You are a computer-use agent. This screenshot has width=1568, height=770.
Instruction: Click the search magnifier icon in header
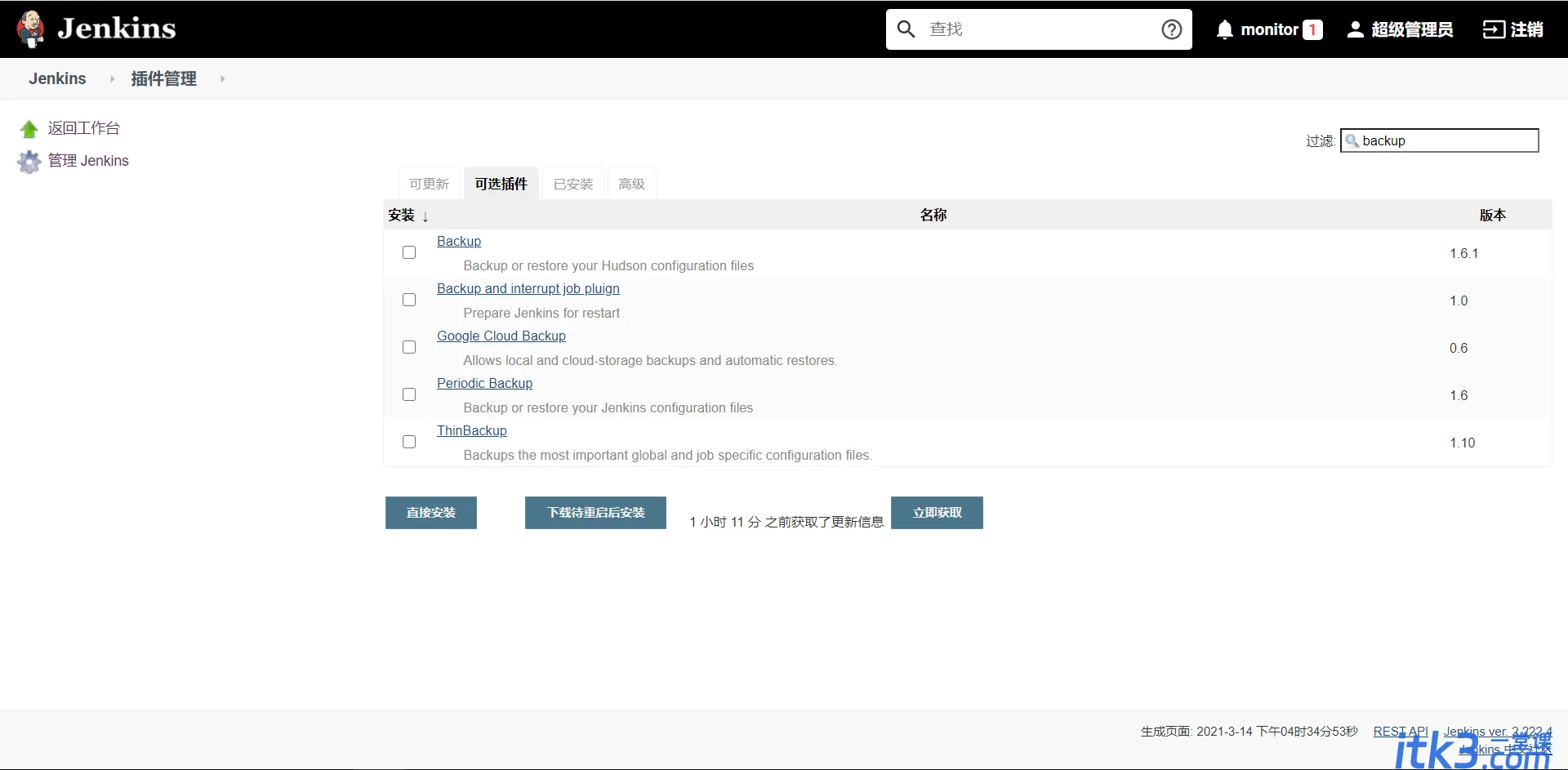(x=906, y=29)
